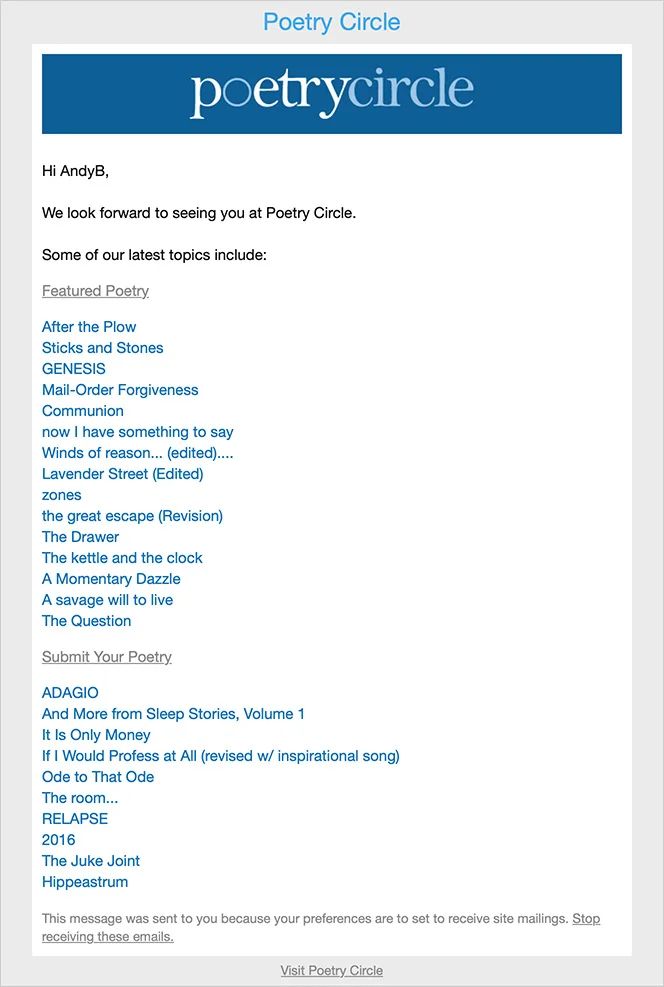This screenshot has width=664, height=987.
Task: Click the Communion poem link
Action: (x=83, y=411)
